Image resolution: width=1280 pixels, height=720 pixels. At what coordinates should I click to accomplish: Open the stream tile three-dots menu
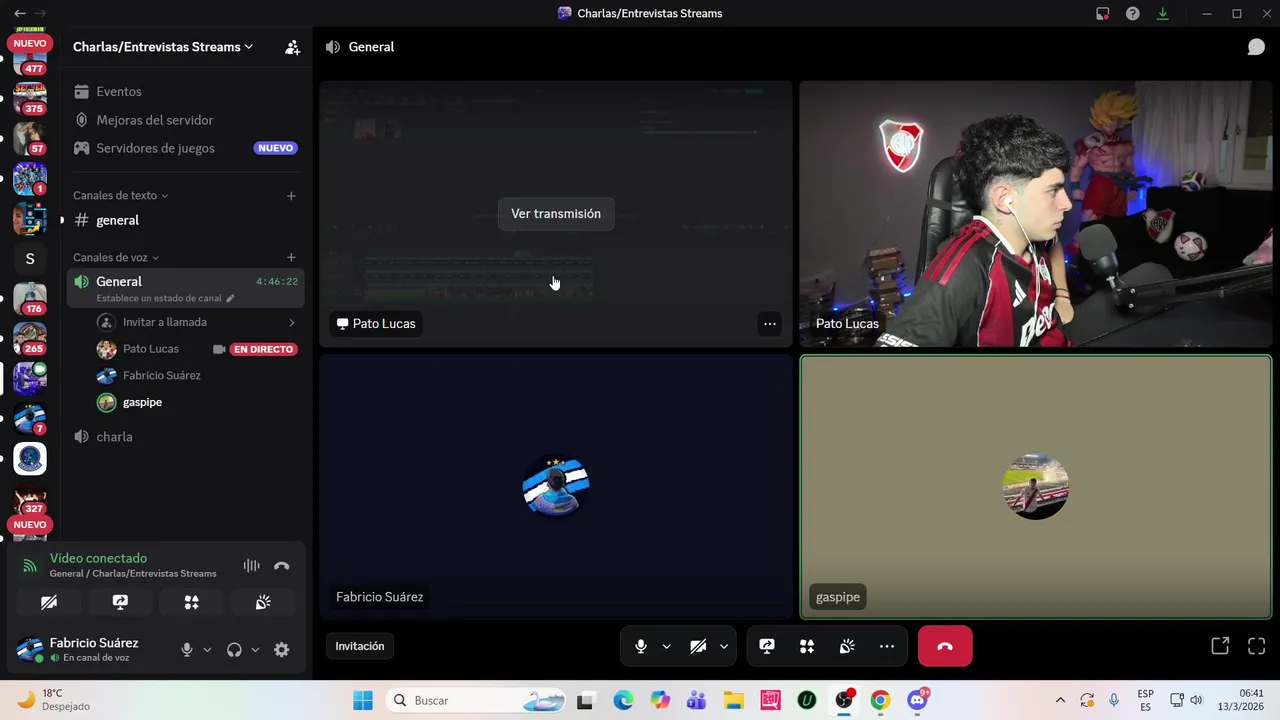point(769,323)
